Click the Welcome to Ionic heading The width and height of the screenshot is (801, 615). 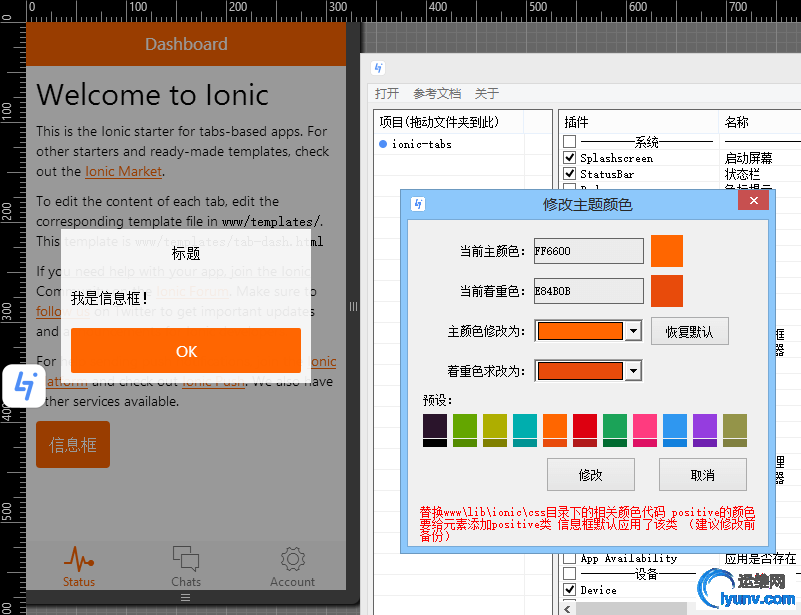tap(153, 95)
